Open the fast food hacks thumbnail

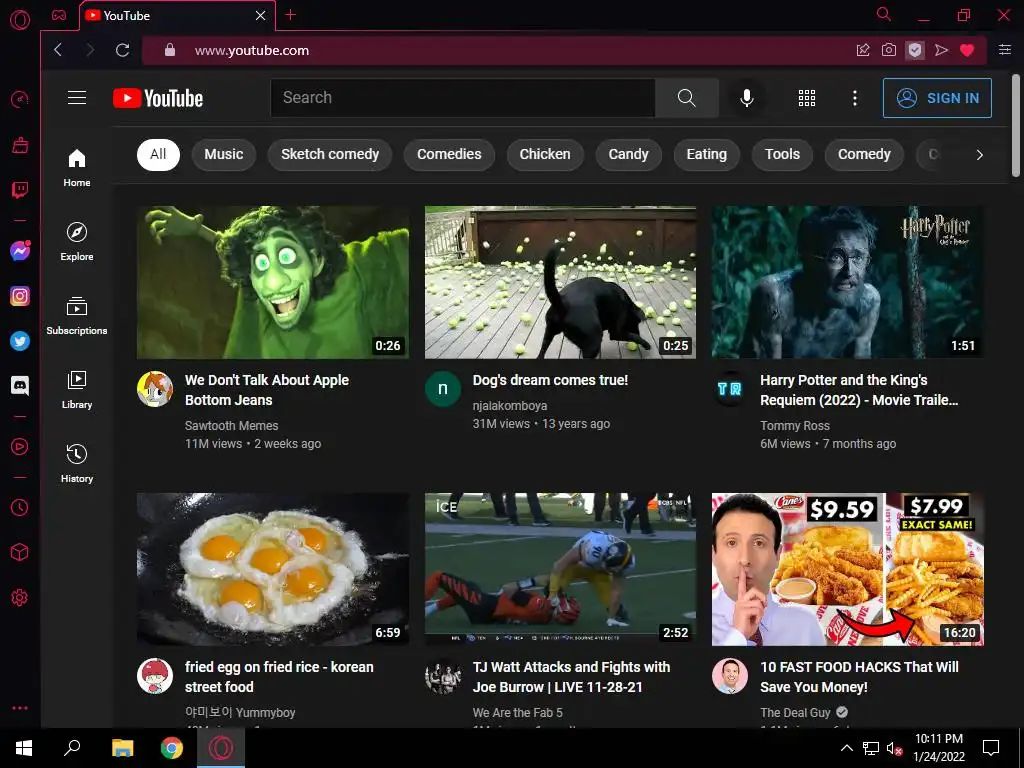[x=848, y=569]
